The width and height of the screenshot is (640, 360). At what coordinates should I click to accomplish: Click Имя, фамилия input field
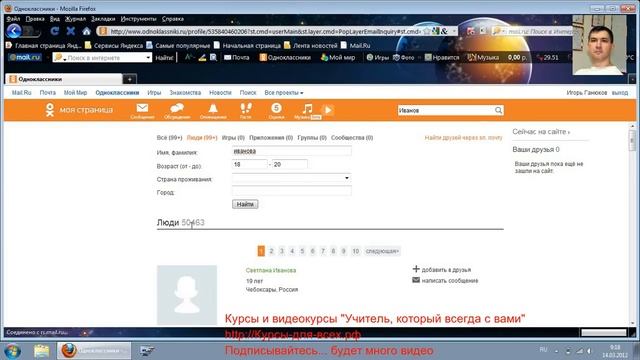point(291,151)
